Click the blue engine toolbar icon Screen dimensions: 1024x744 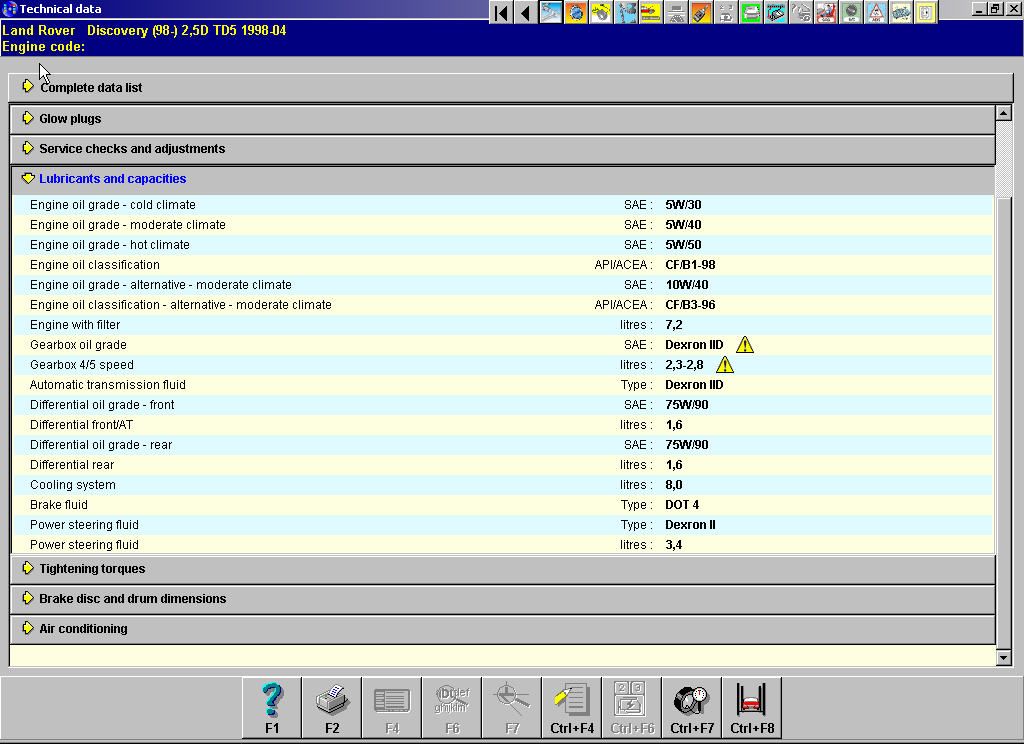click(901, 12)
